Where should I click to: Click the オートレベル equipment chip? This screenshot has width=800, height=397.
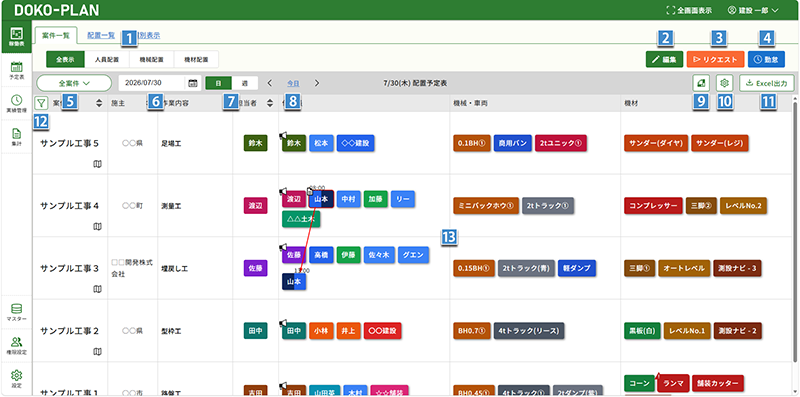684,268
